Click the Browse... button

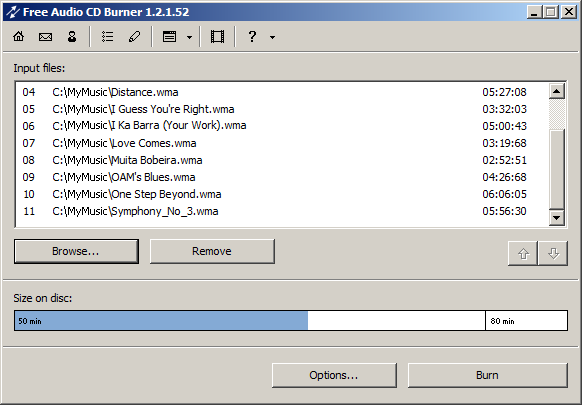pyautogui.click(x=76, y=251)
